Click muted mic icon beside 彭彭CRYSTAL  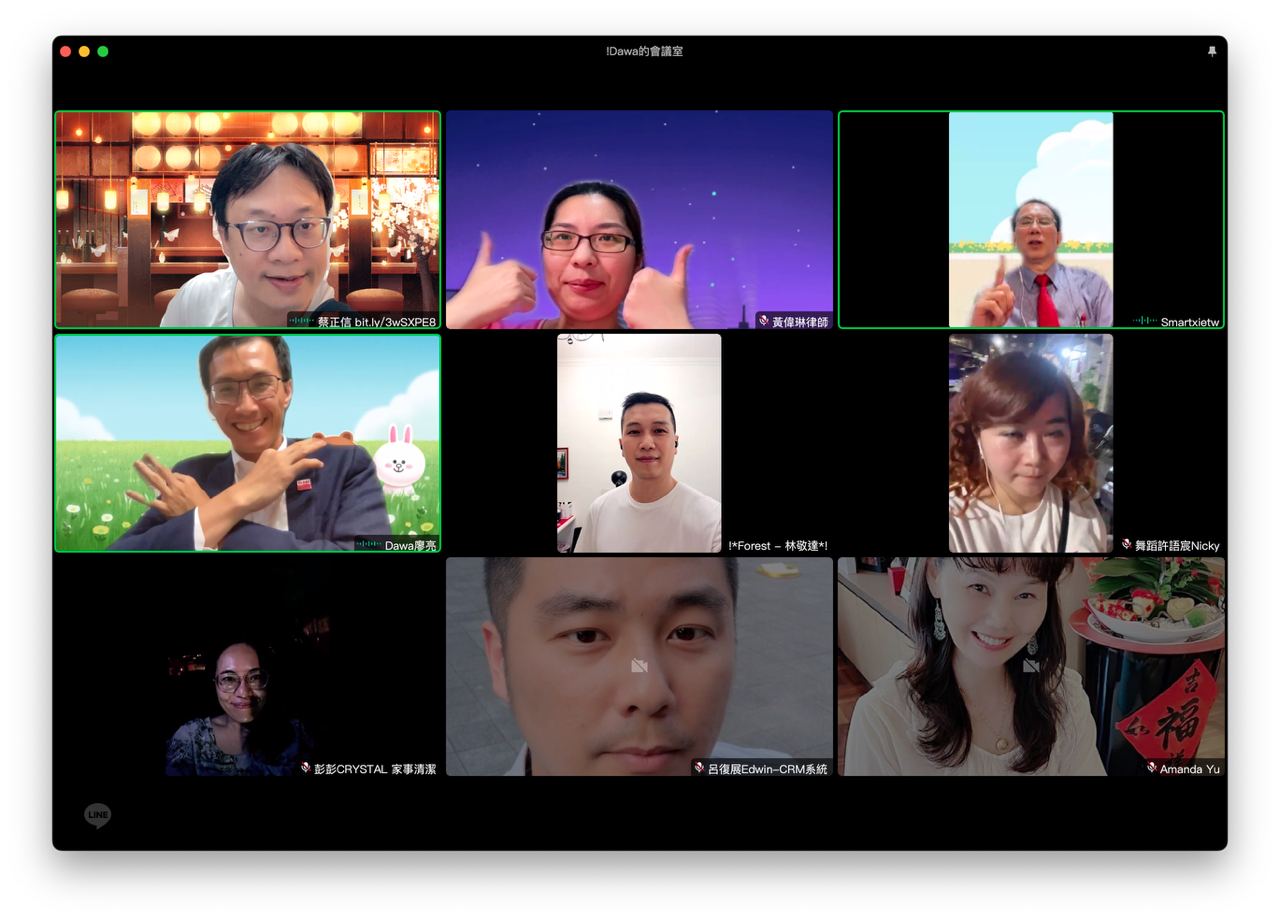coord(306,768)
